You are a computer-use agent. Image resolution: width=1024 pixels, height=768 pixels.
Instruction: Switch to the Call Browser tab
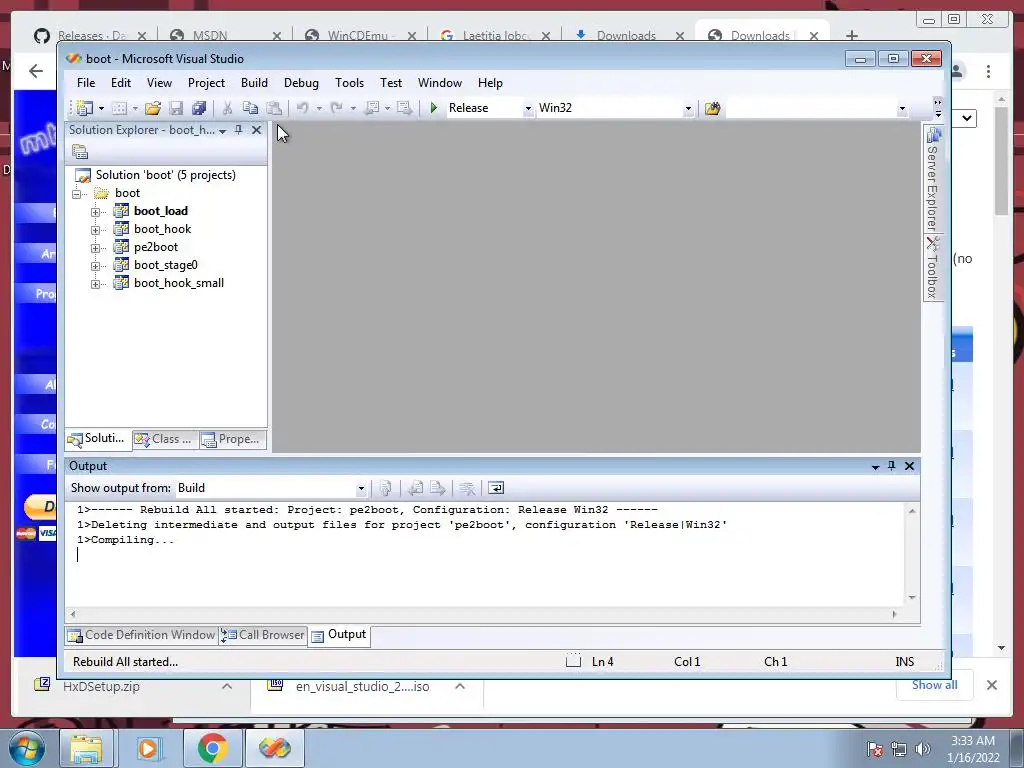coord(263,635)
